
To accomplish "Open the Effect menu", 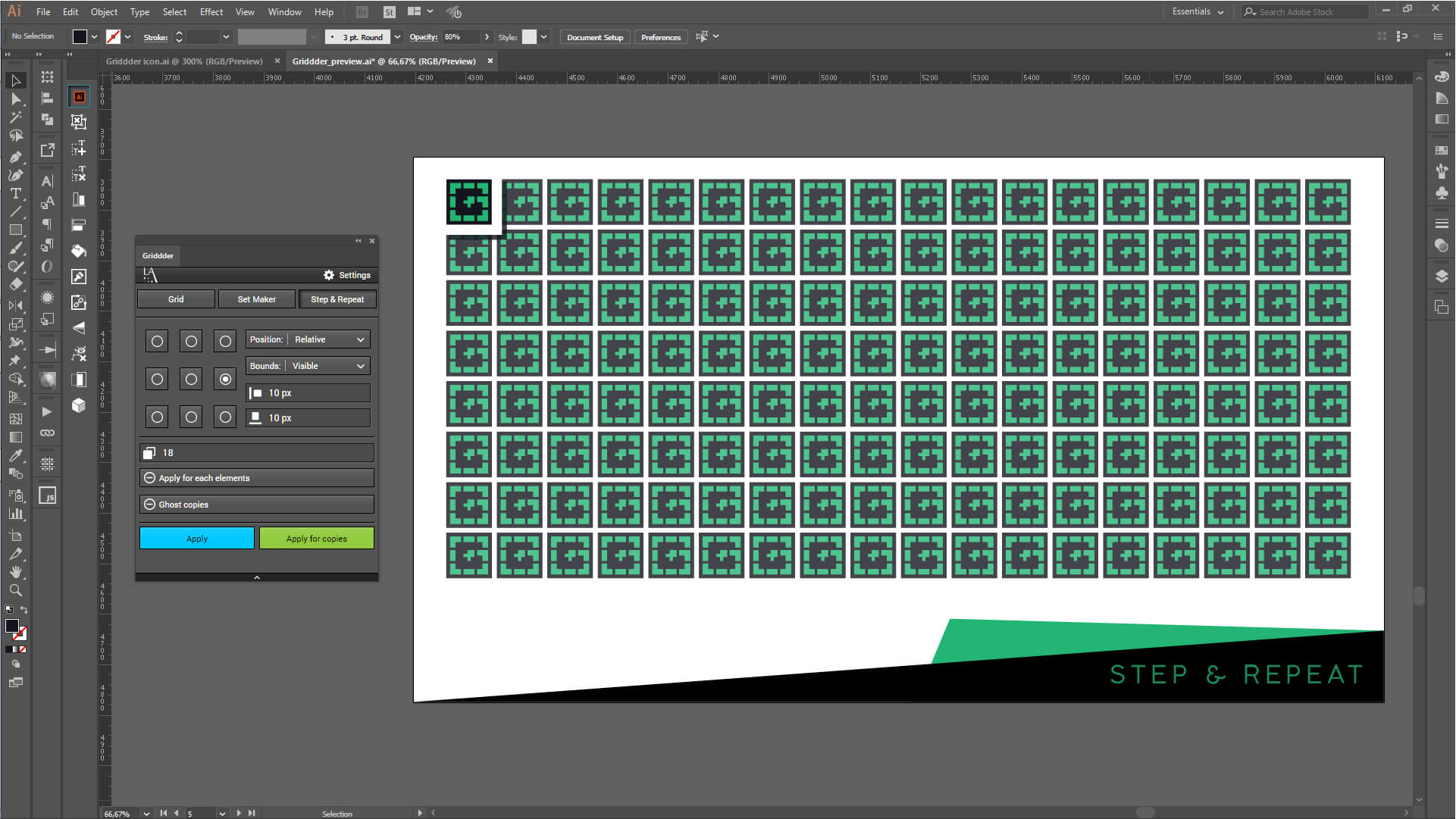I will (x=211, y=12).
